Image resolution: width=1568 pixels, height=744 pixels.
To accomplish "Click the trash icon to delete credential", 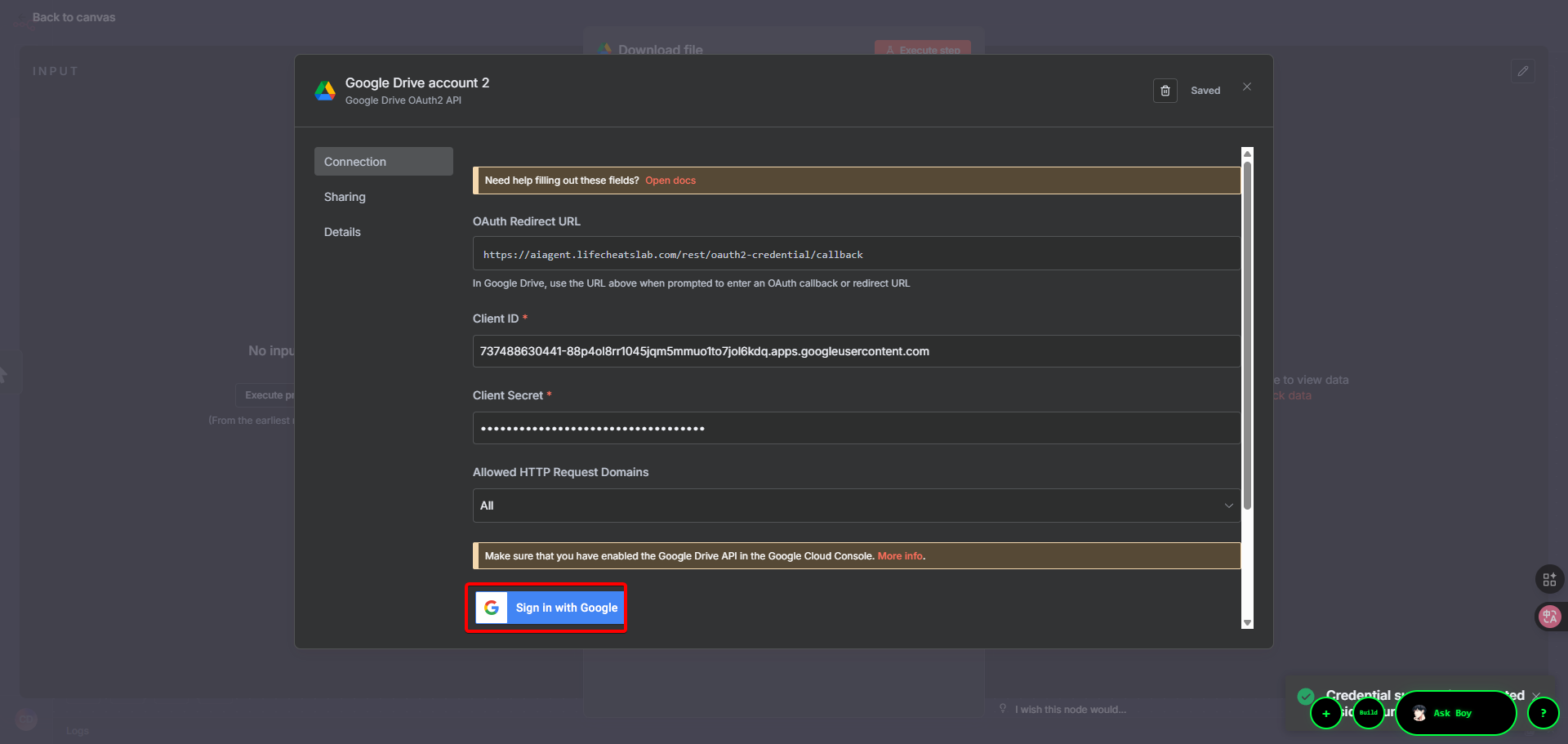I will pos(1165,91).
